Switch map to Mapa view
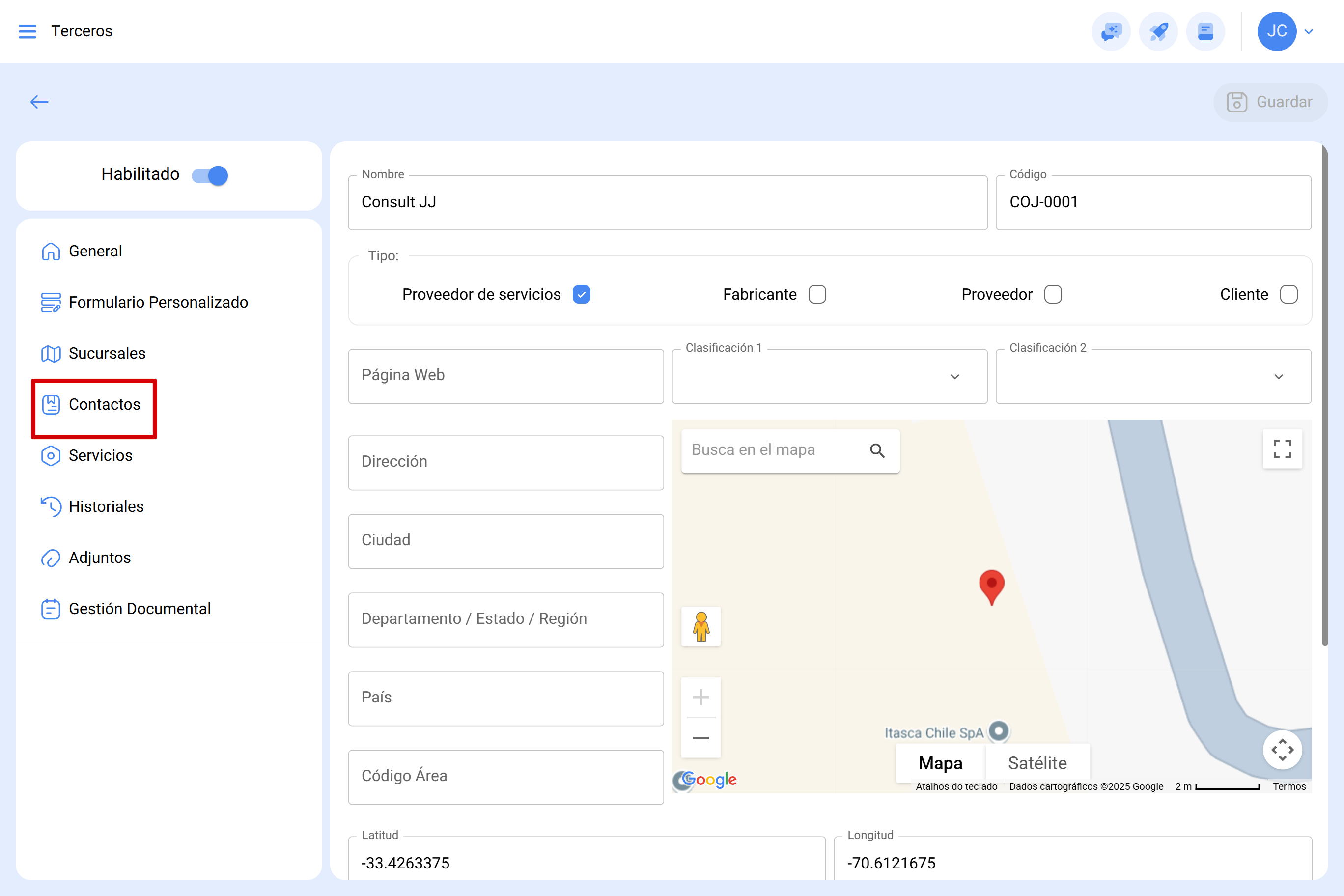The height and width of the screenshot is (896, 1344). pyautogui.click(x=940, y=763)
